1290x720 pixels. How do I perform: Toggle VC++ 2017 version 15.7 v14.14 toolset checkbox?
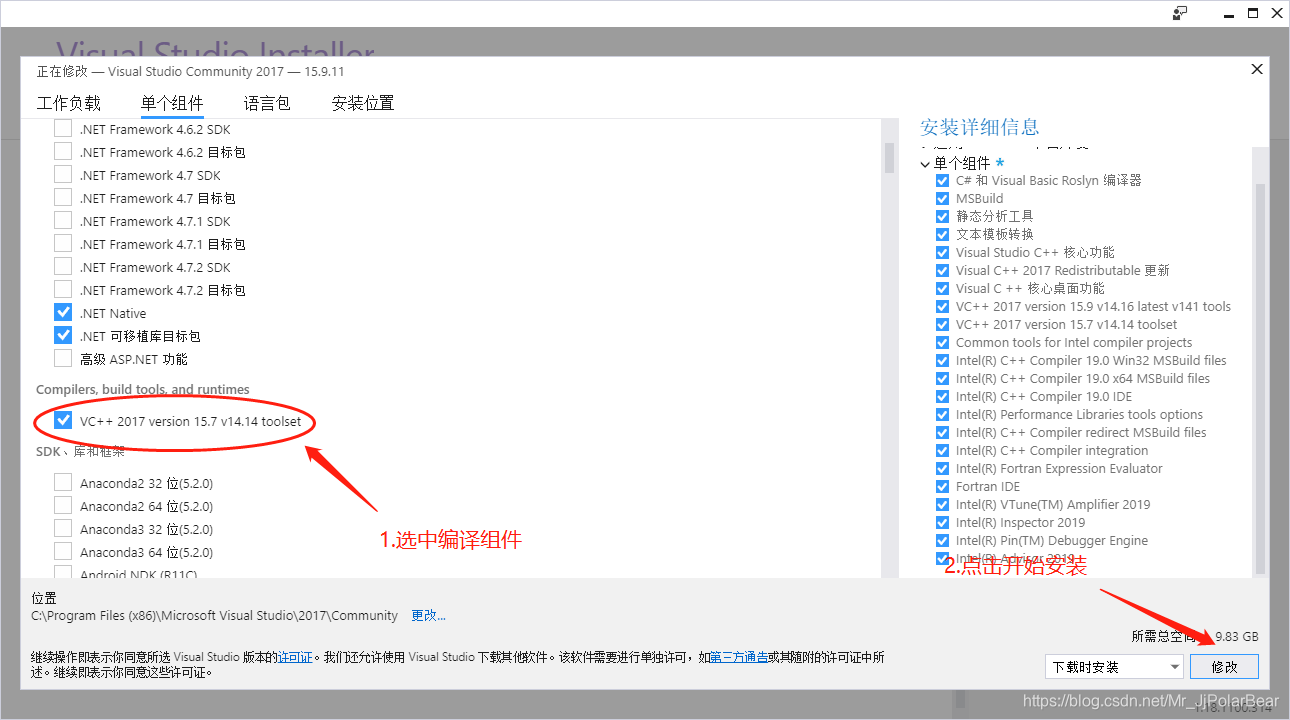[x=63, y=421]
